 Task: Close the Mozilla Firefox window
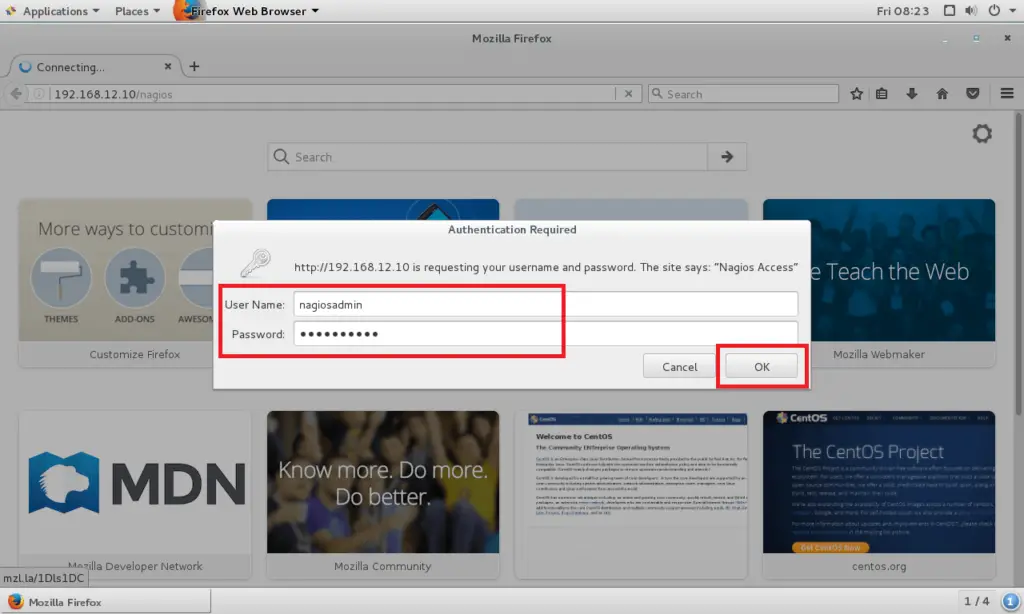pyautogui.click(x=1006, y=39)
